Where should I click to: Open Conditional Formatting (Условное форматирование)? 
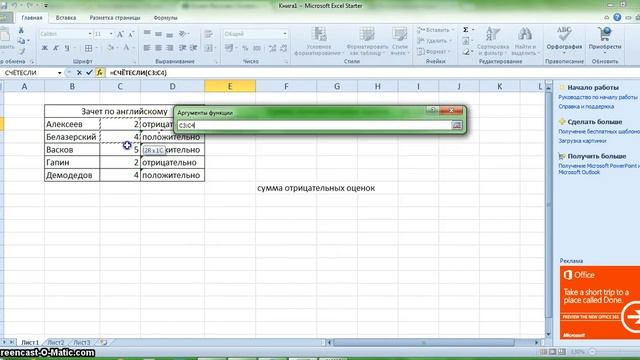(318, 41)
